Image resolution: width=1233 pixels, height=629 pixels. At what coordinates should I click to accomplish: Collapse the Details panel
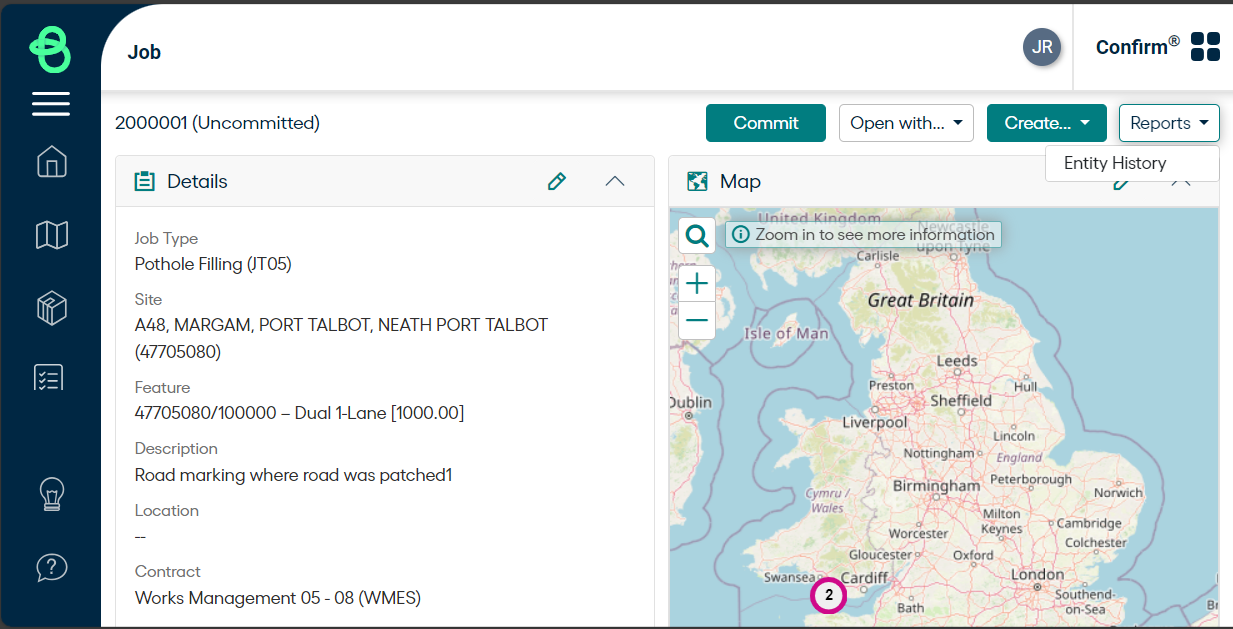point(615,182)
